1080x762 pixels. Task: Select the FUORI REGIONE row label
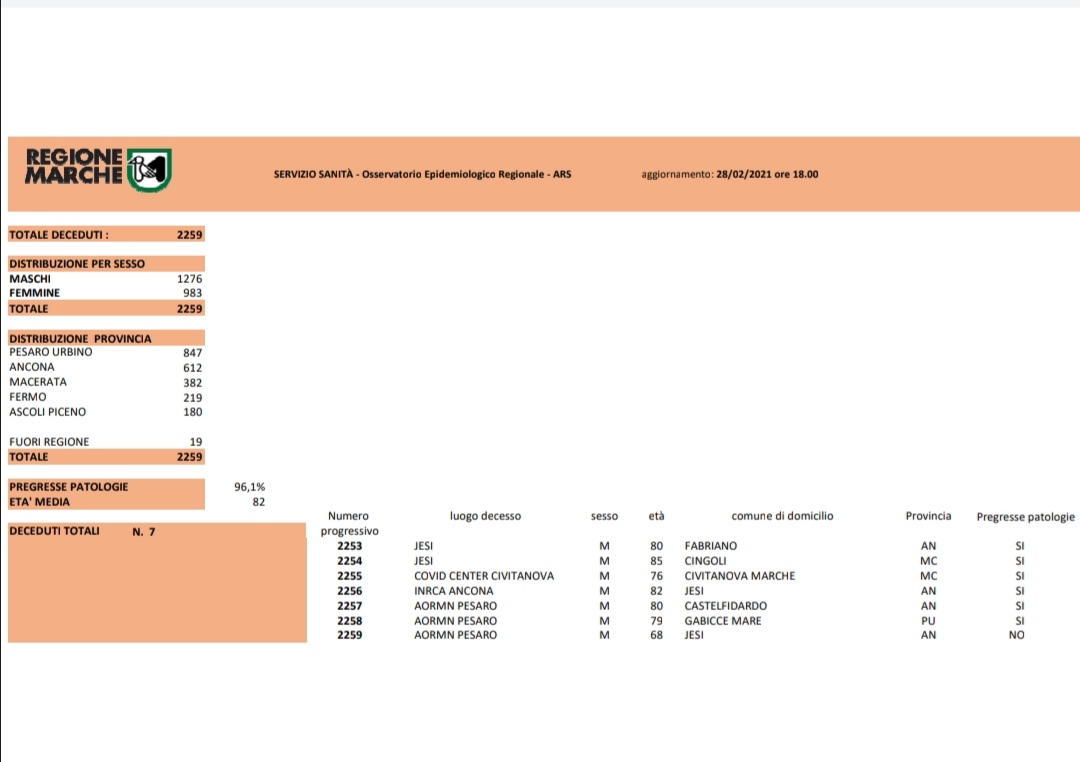49,442
